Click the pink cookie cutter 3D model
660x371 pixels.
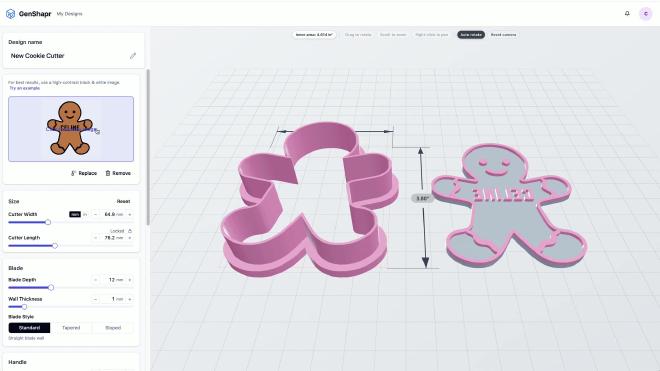(309, 200)
